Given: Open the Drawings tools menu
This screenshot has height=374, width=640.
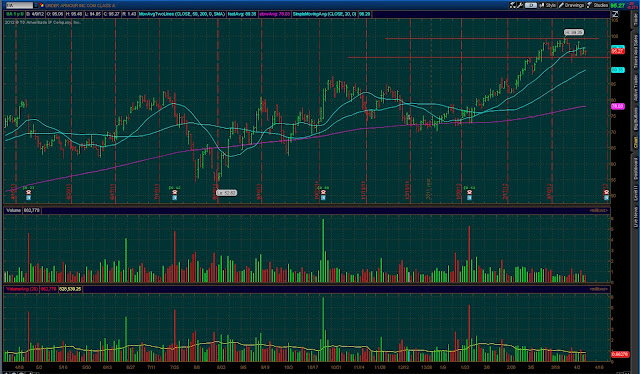Looking at the screenshot, I should [x=571, y=5].
